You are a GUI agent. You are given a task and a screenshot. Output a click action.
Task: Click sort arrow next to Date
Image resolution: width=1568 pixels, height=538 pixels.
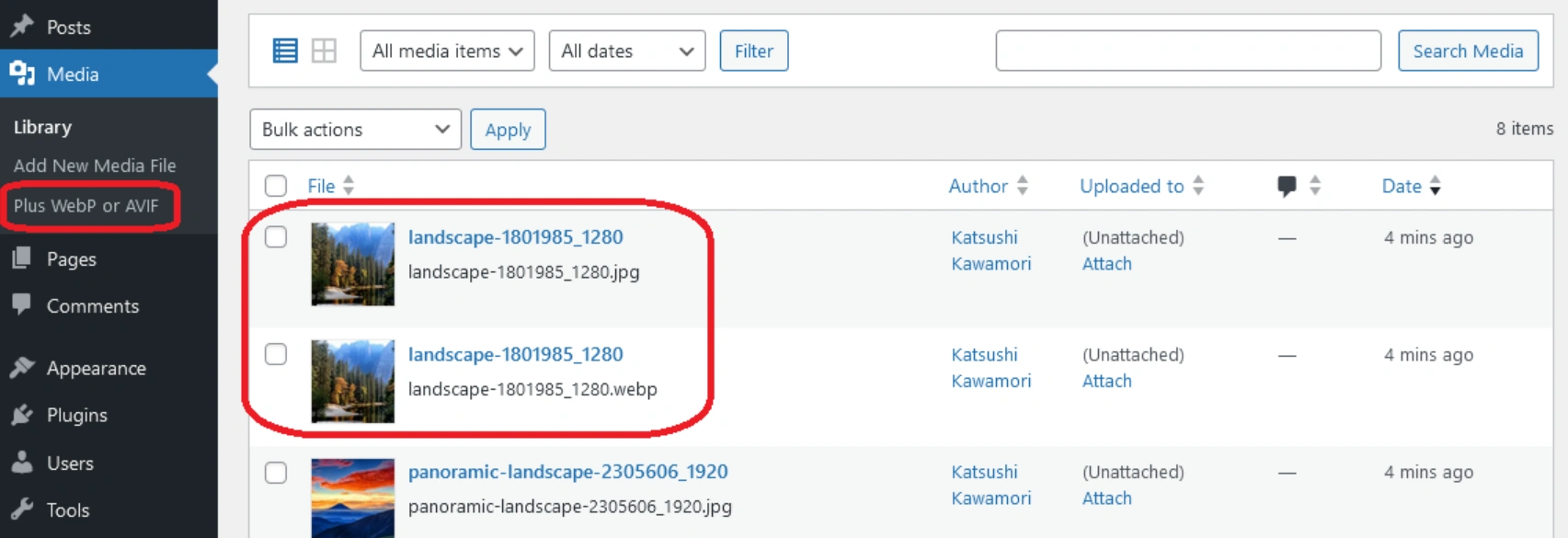[1435, 186]
